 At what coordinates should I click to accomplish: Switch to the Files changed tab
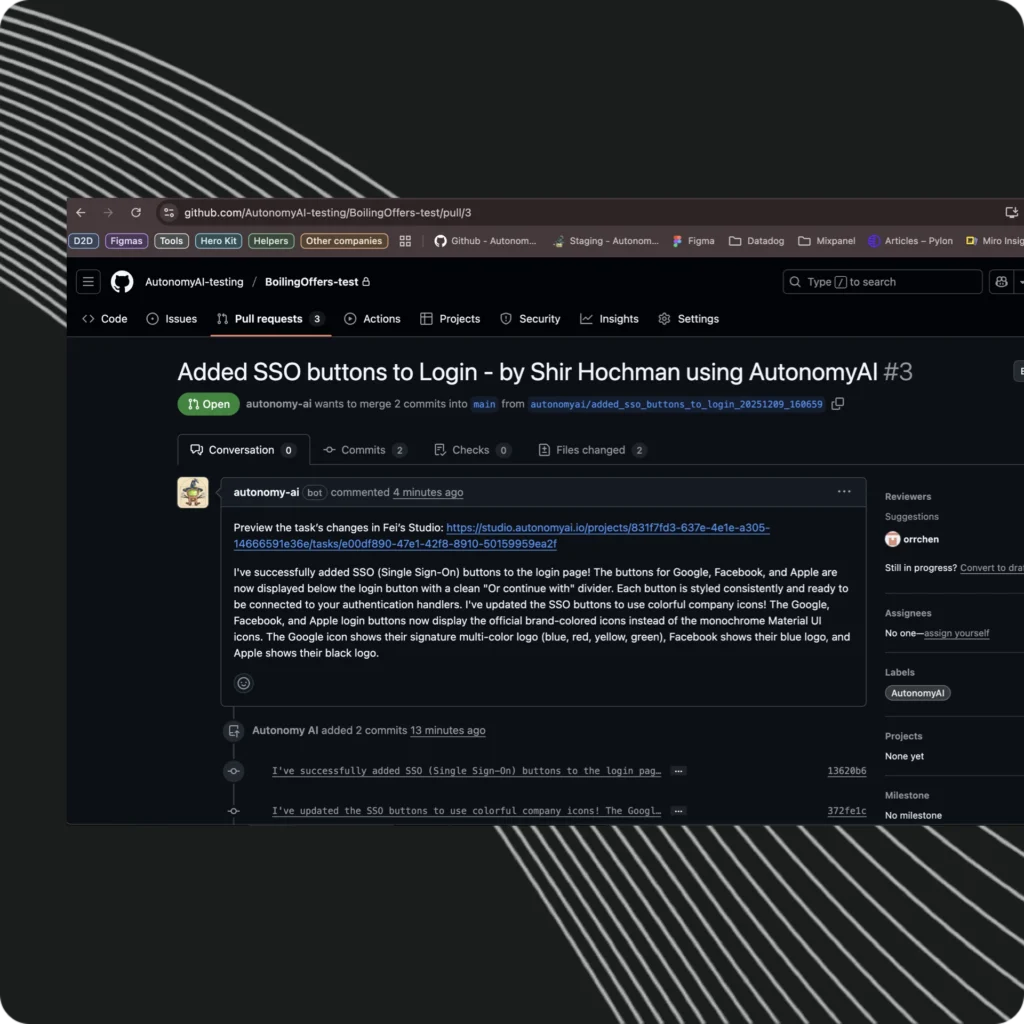click(592, 450)
